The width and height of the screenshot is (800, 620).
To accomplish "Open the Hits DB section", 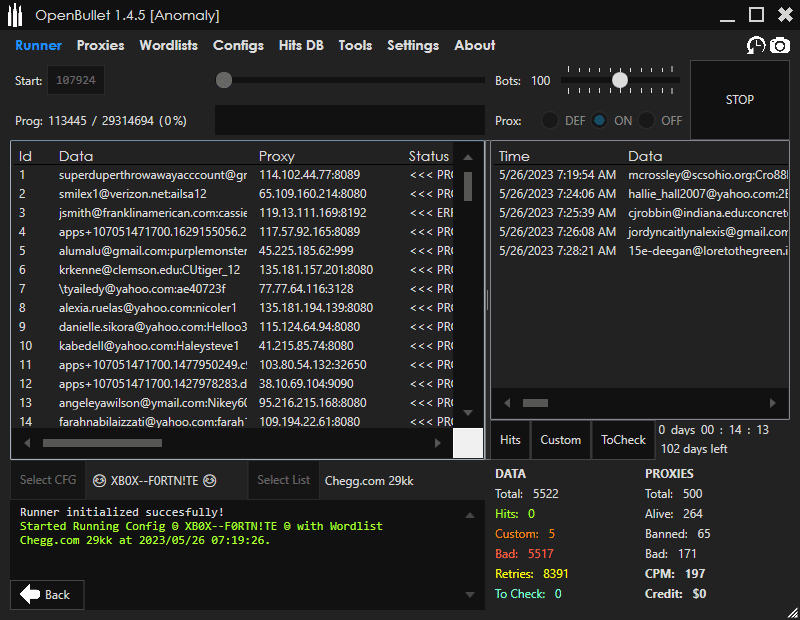I will [301, 45].
